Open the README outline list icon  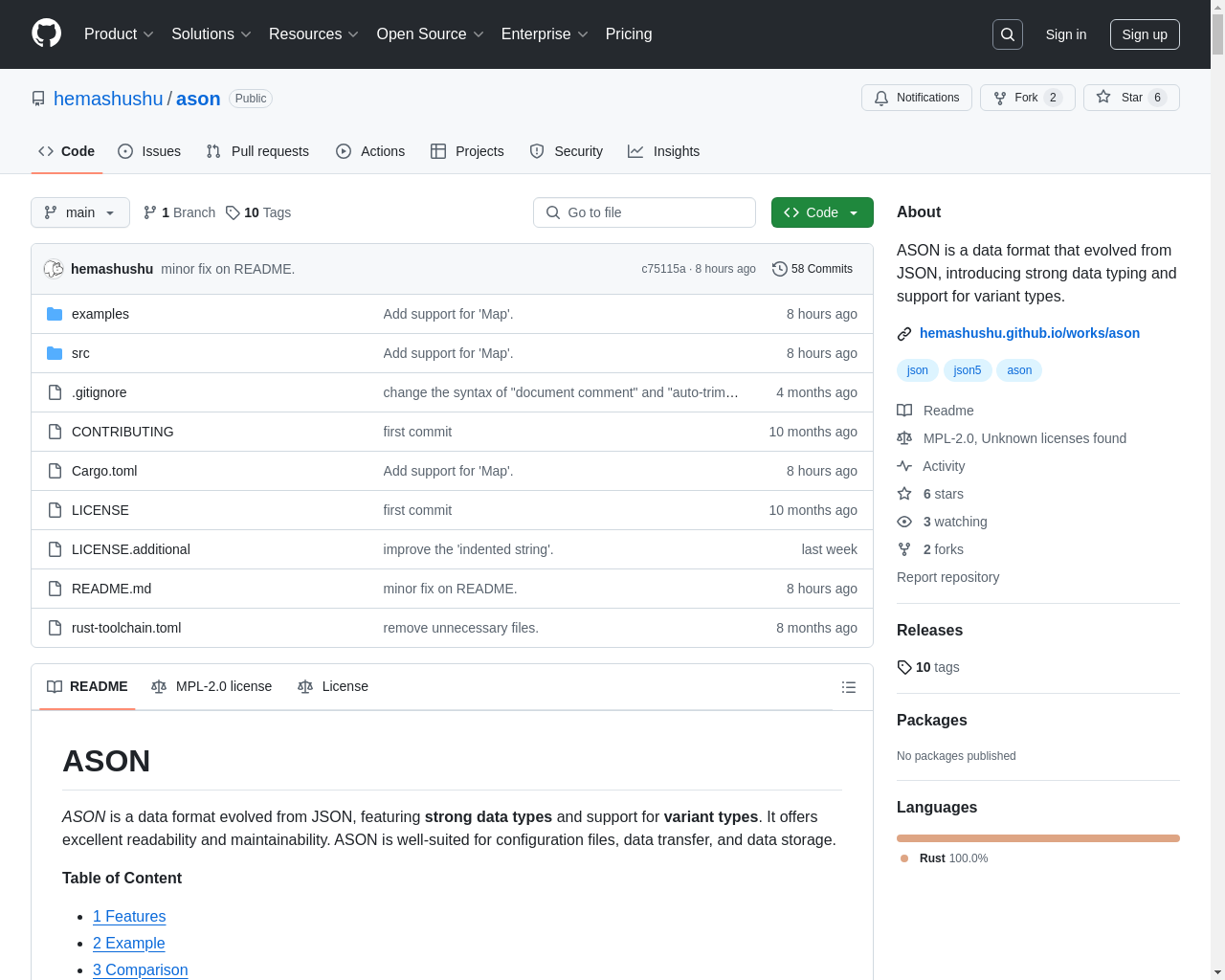click(x=849, y=687)
